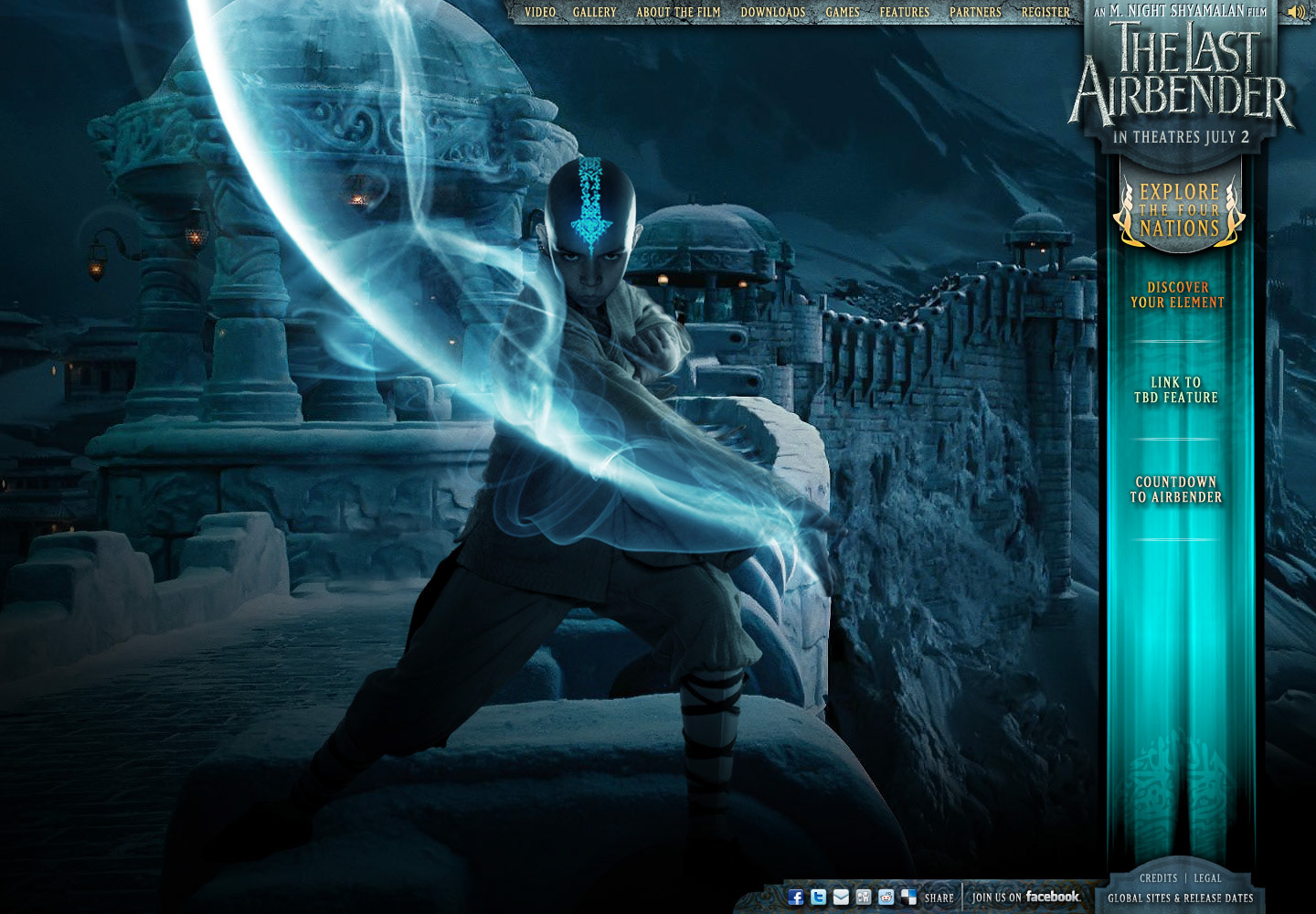This screenshot has width=1316, height=914.
Task: Mute the site sound with the speaker icon
Action: tap(1296, 12)
